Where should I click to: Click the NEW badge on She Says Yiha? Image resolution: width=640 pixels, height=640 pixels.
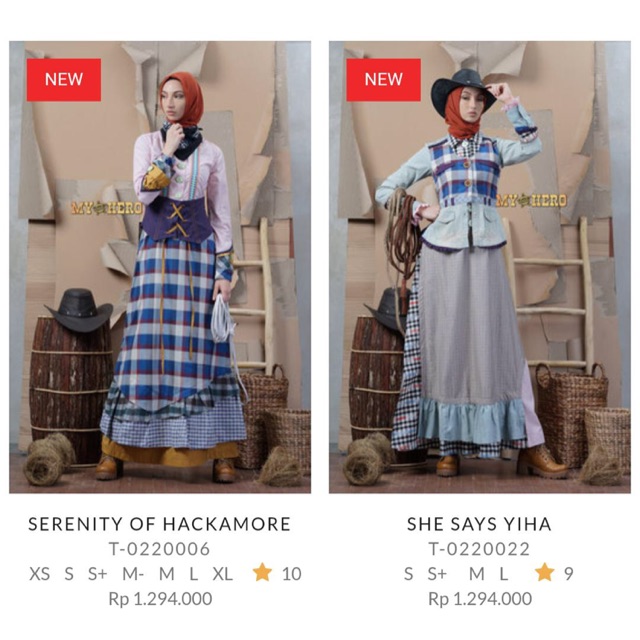pyautogui.click(x=383, y=80)
